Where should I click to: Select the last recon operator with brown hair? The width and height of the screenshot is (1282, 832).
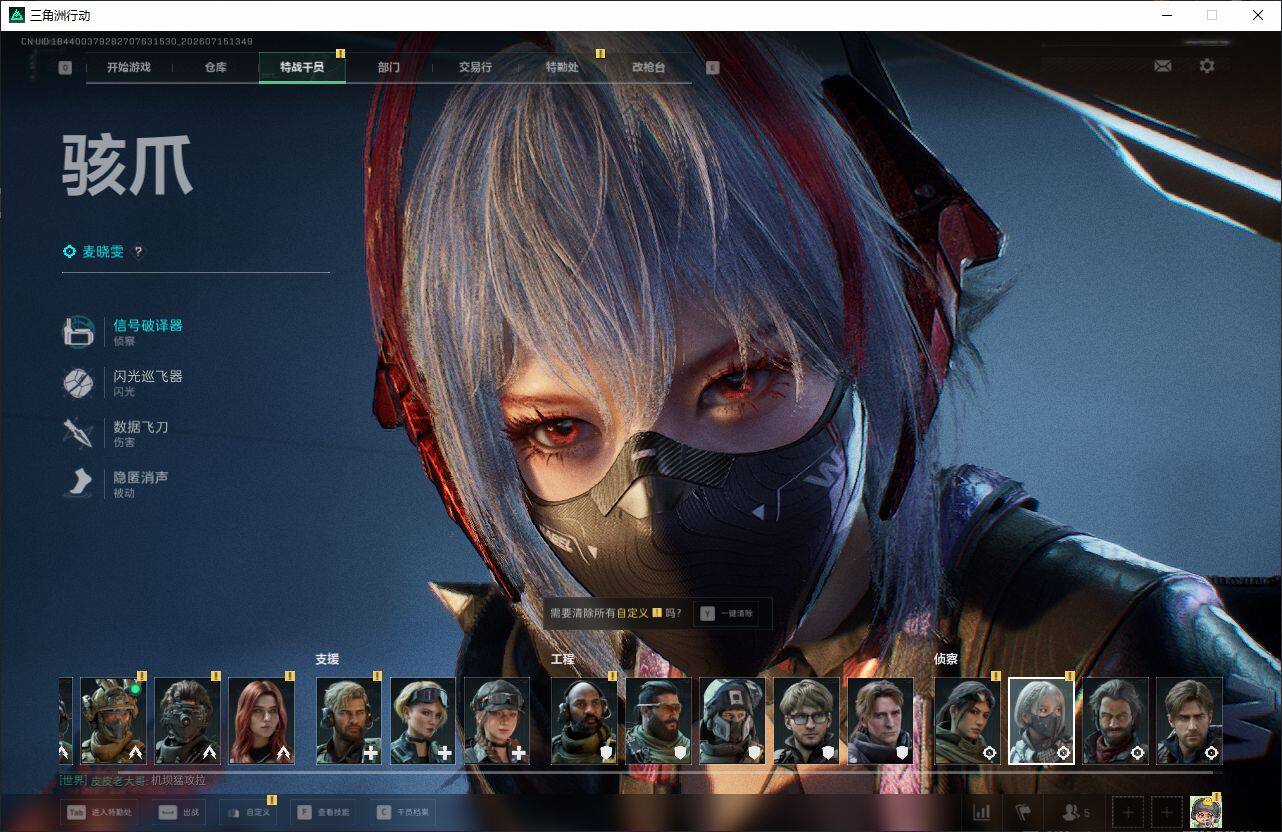click(1190, 721)
